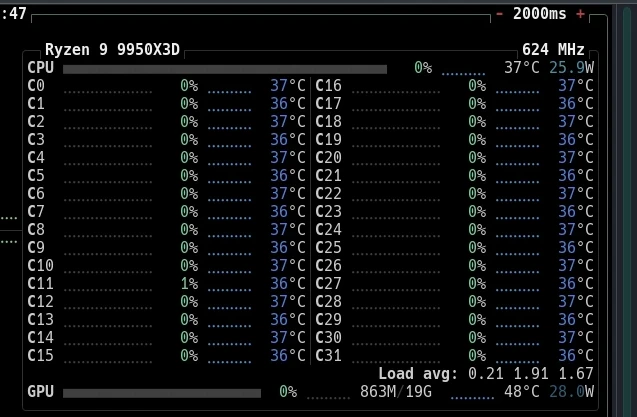This screenshot has height=417, width=637.
Task: Select core C14 row label
Action: point(40,337)
